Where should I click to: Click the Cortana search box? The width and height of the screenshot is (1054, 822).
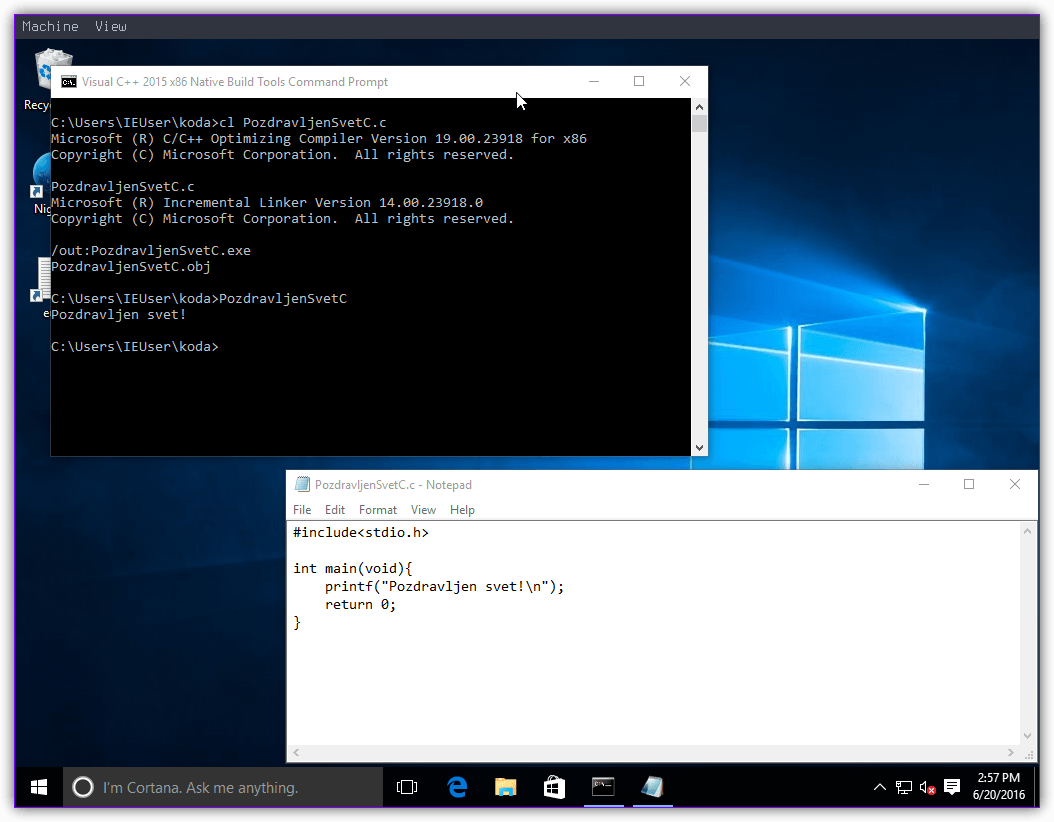223,787
